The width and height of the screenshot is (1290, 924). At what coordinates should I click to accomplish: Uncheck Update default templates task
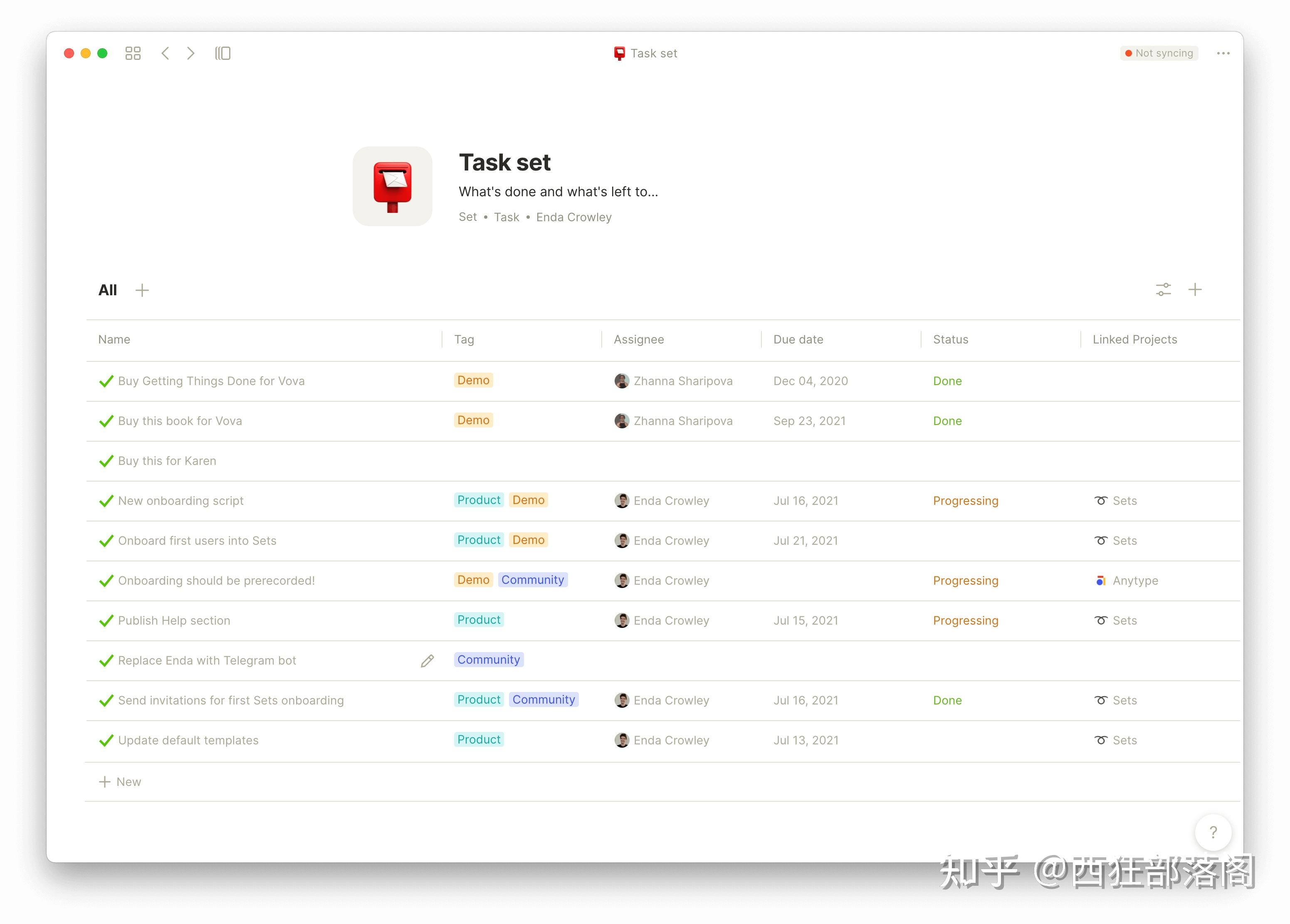pyautogui.click(x=106, y=740)
